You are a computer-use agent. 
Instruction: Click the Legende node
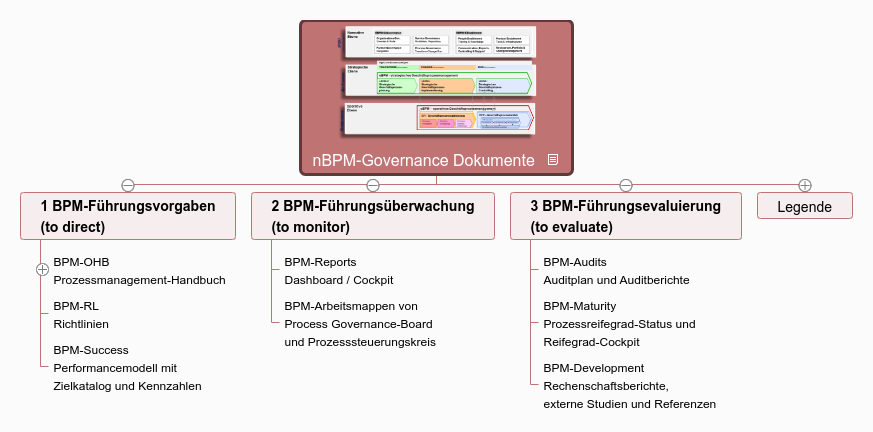tap(805, 206)
